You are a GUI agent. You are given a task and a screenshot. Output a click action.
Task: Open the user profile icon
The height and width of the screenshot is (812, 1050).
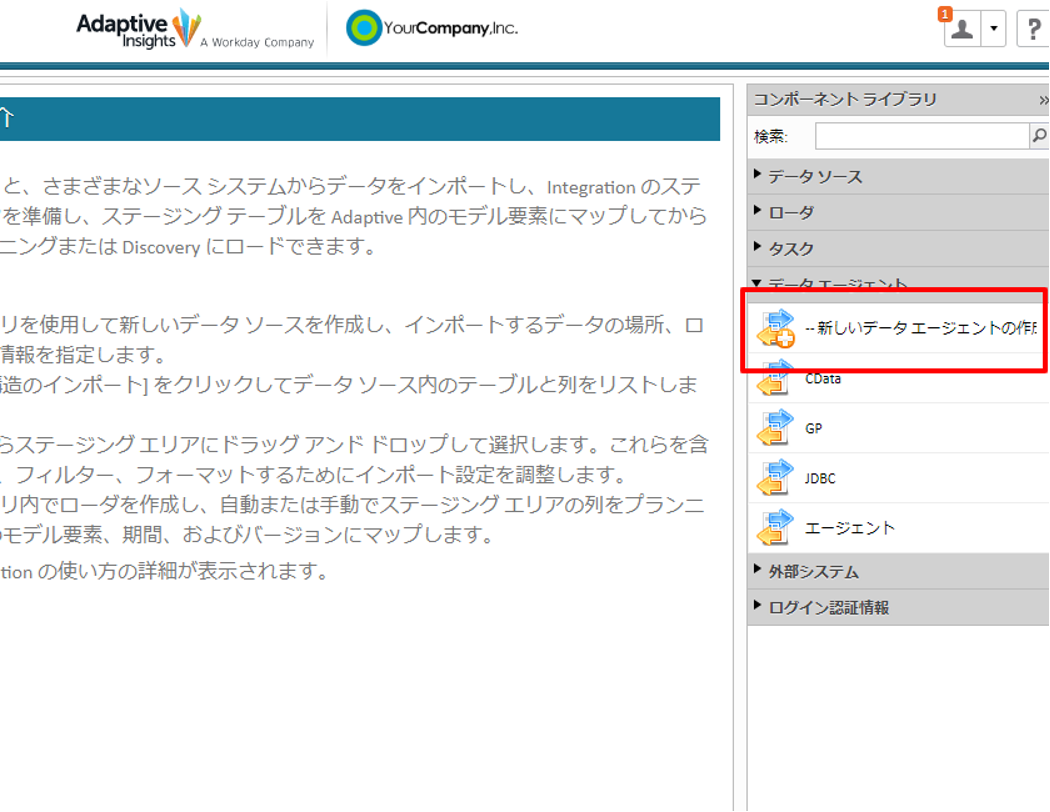[962, 29]
